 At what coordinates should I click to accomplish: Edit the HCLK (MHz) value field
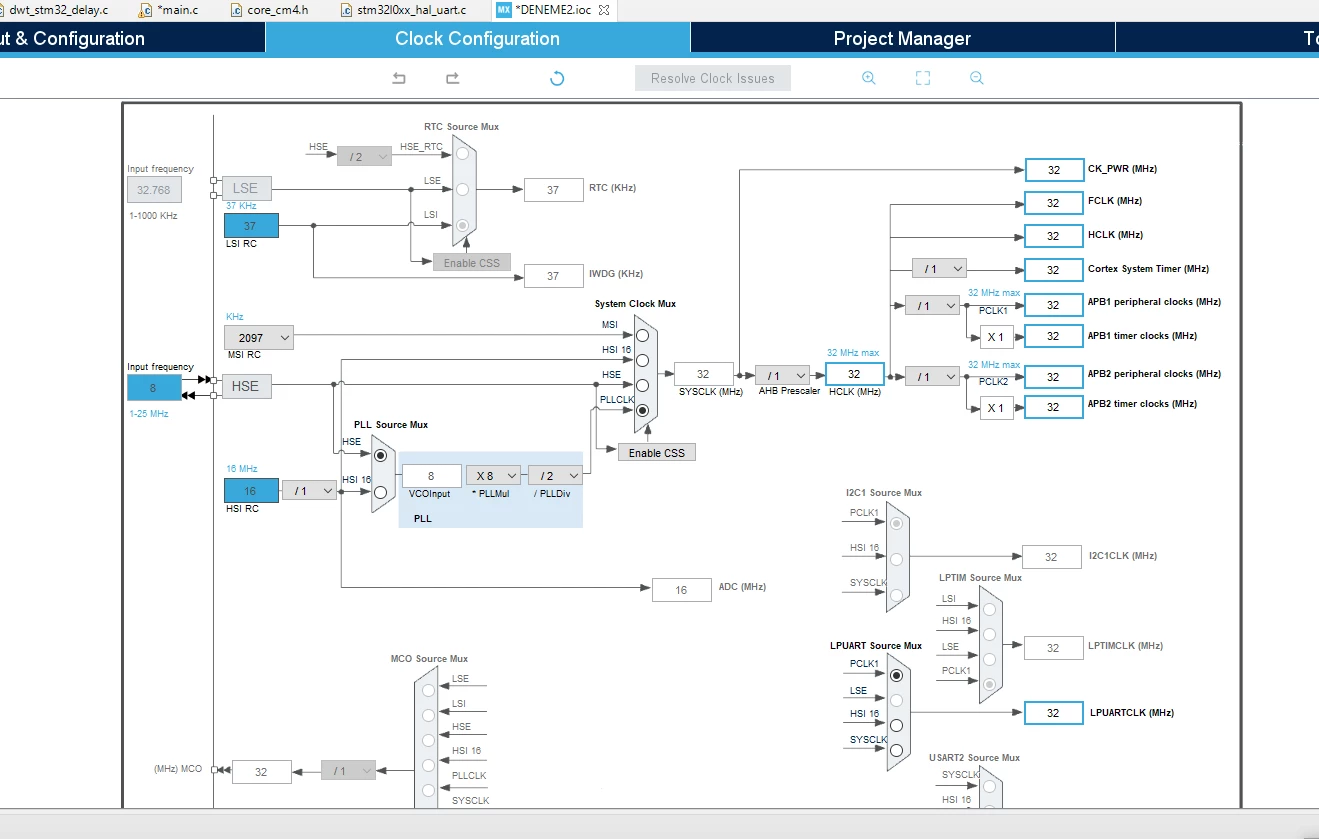[855, 374]
